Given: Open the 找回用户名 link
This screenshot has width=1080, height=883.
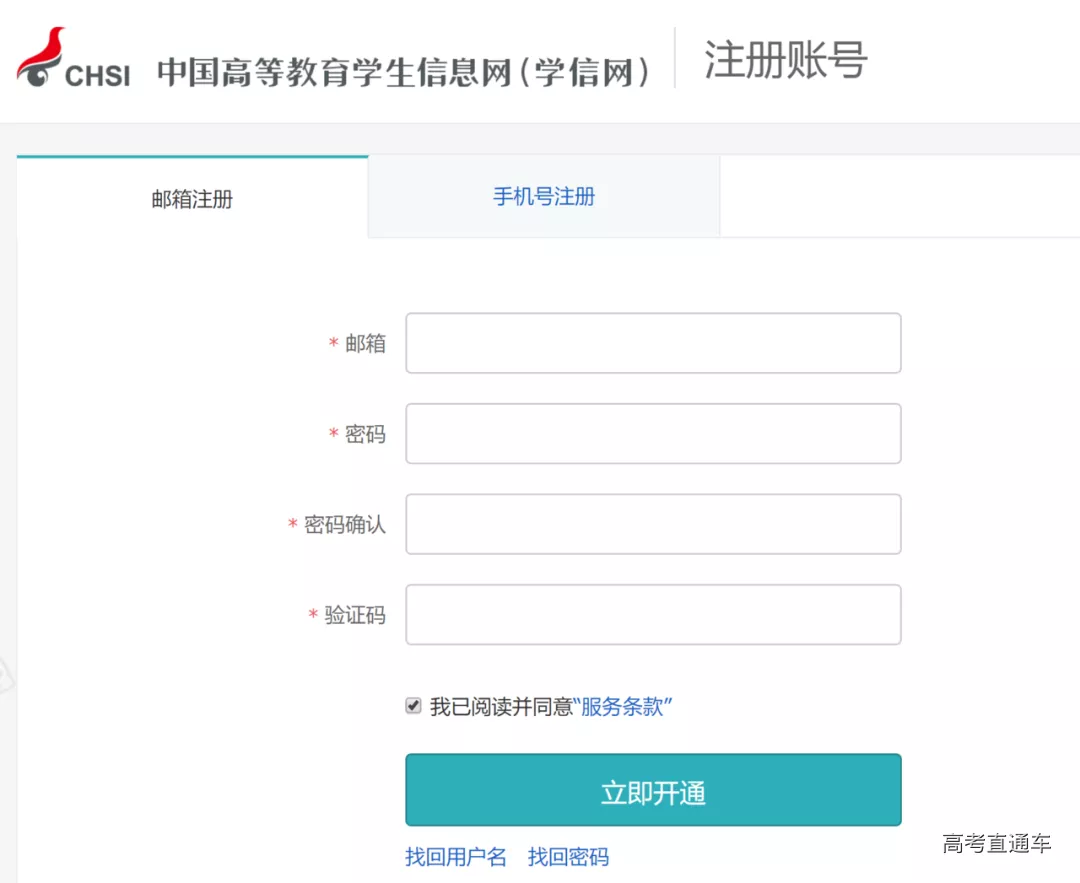Looking at the screenshot, I should tap(456, 857).
